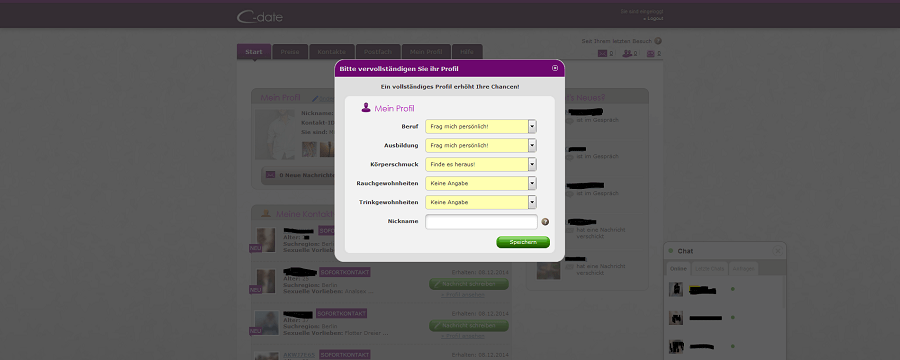The image size is (900, 360).
Task: Click into the Nickname input field
Action: point(481,222)
